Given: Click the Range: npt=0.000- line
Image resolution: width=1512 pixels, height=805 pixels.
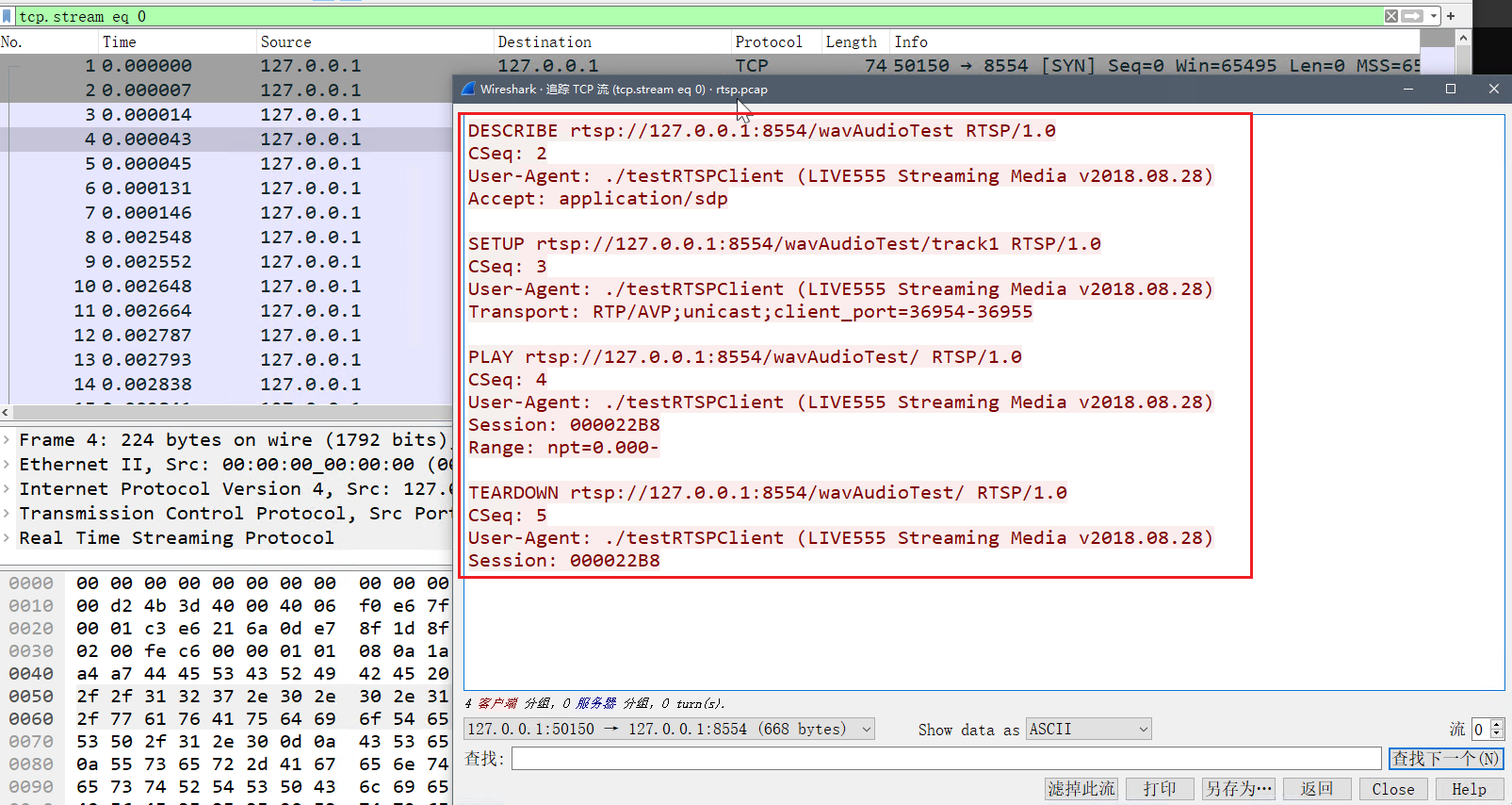Looking at the screenshot, I should (x=563, y=447).
